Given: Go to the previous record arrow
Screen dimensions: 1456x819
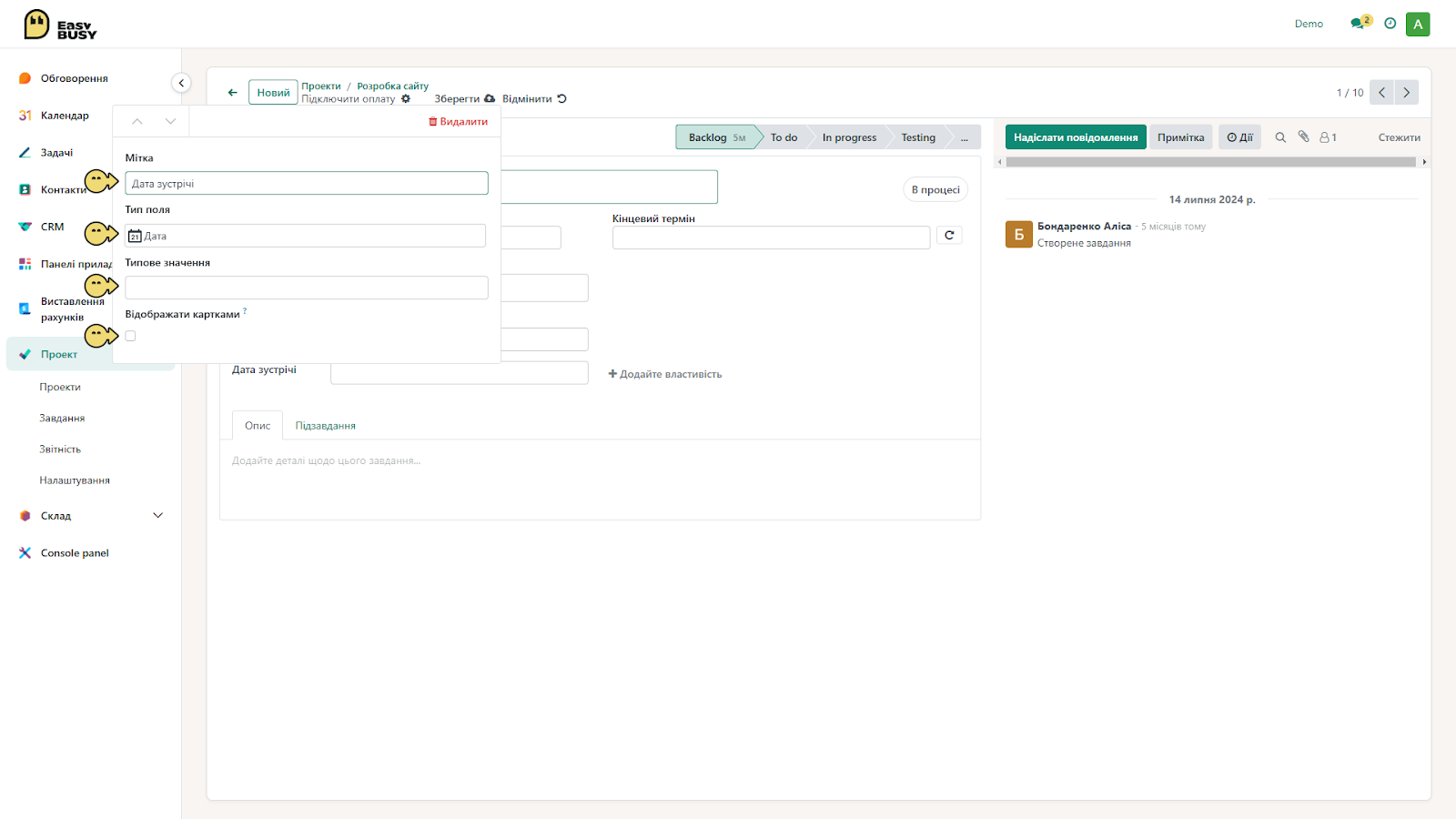Looking at the screenshot, I should point(1381,93).
